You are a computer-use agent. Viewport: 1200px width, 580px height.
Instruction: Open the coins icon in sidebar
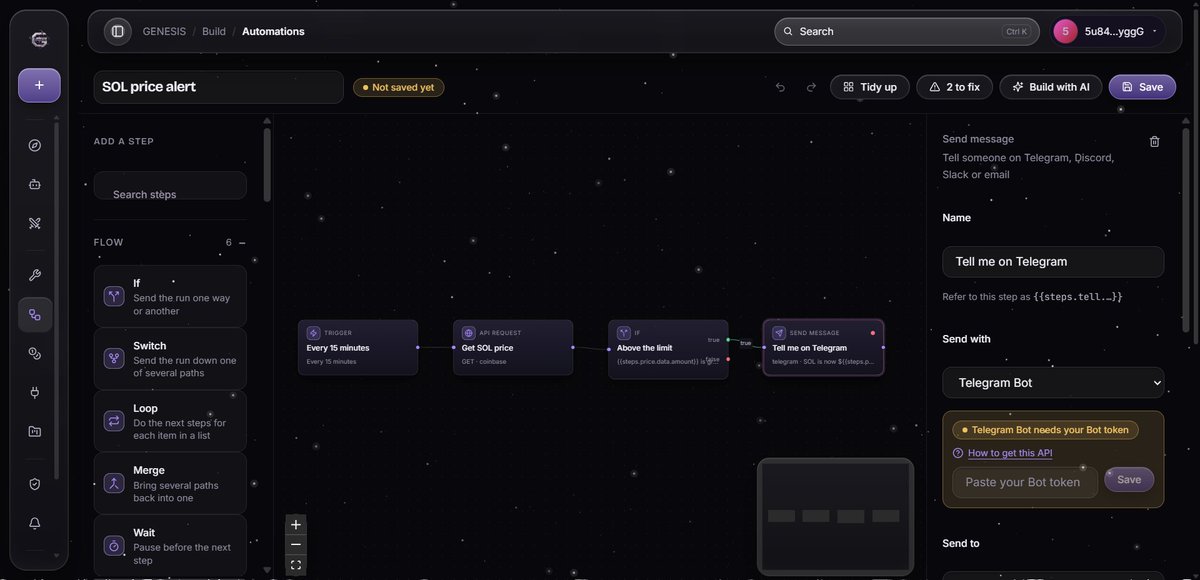click(35, 354)
